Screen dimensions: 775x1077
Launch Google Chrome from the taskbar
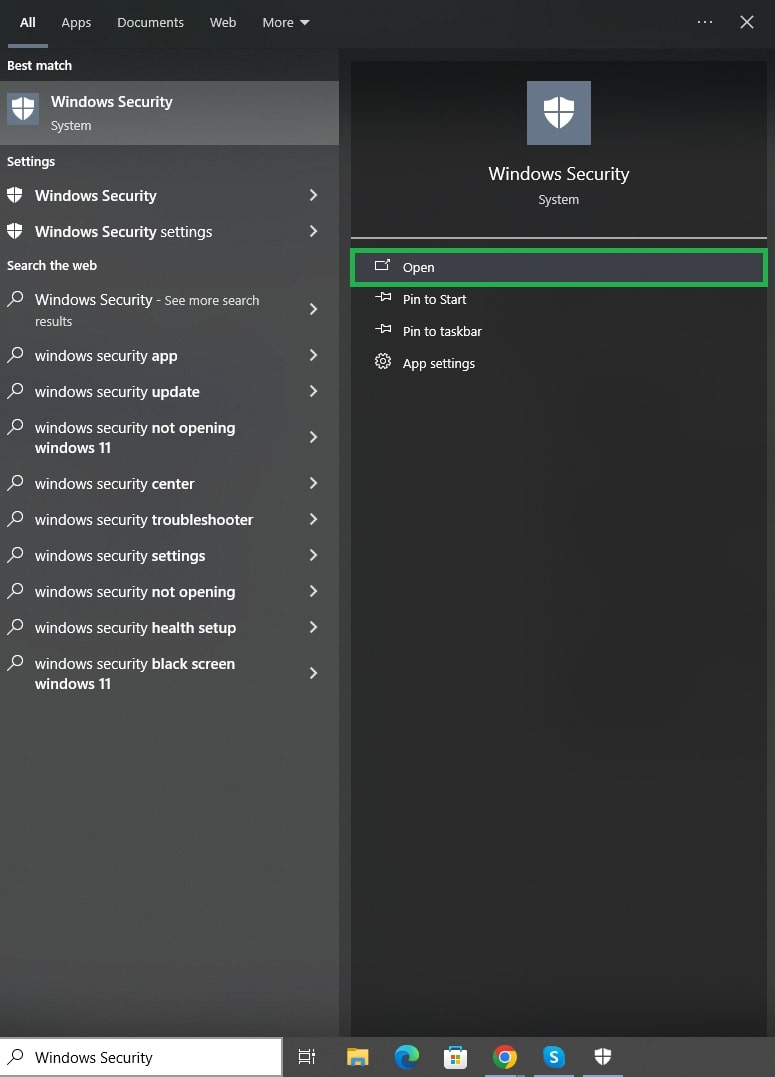[504, 1057]
